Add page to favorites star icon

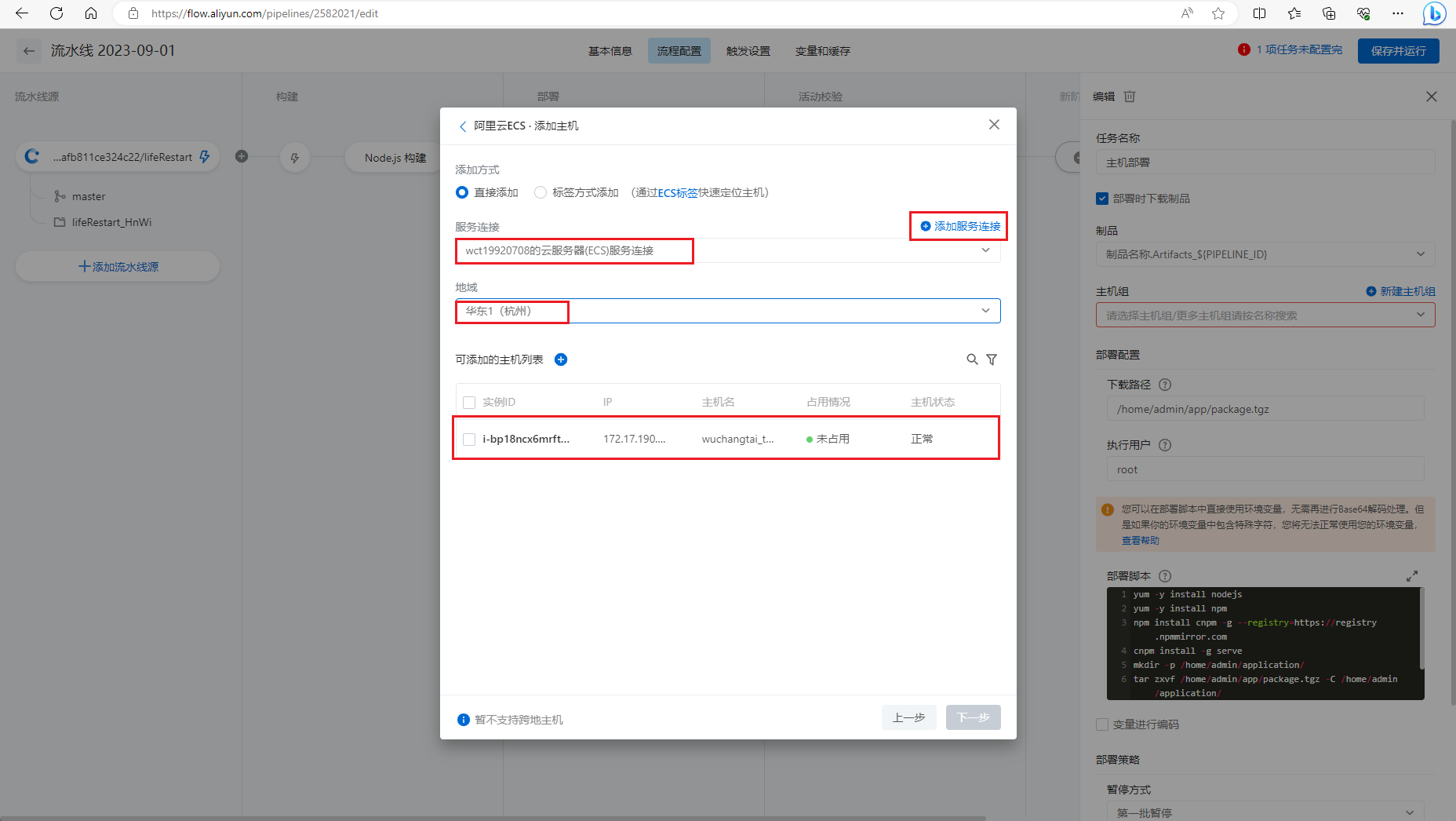1218,13
